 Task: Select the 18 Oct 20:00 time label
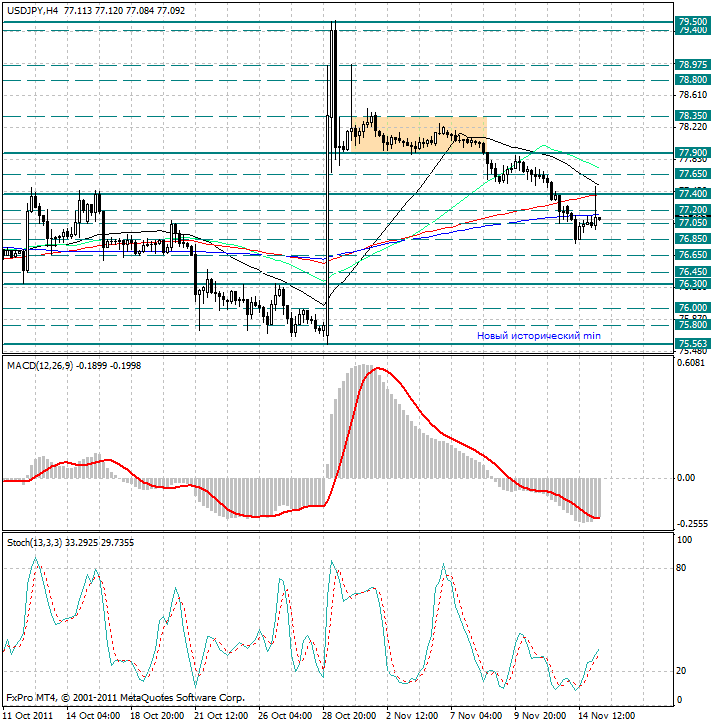coord(157,716)
